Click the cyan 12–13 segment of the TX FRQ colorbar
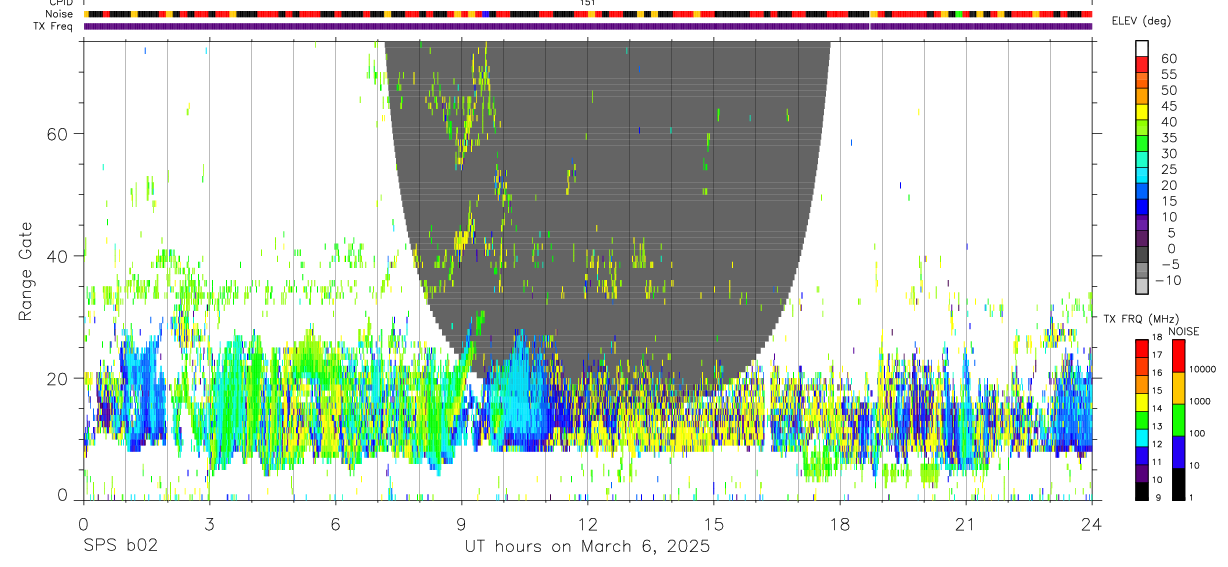The image size is (1228, 567). (1142, 437)
